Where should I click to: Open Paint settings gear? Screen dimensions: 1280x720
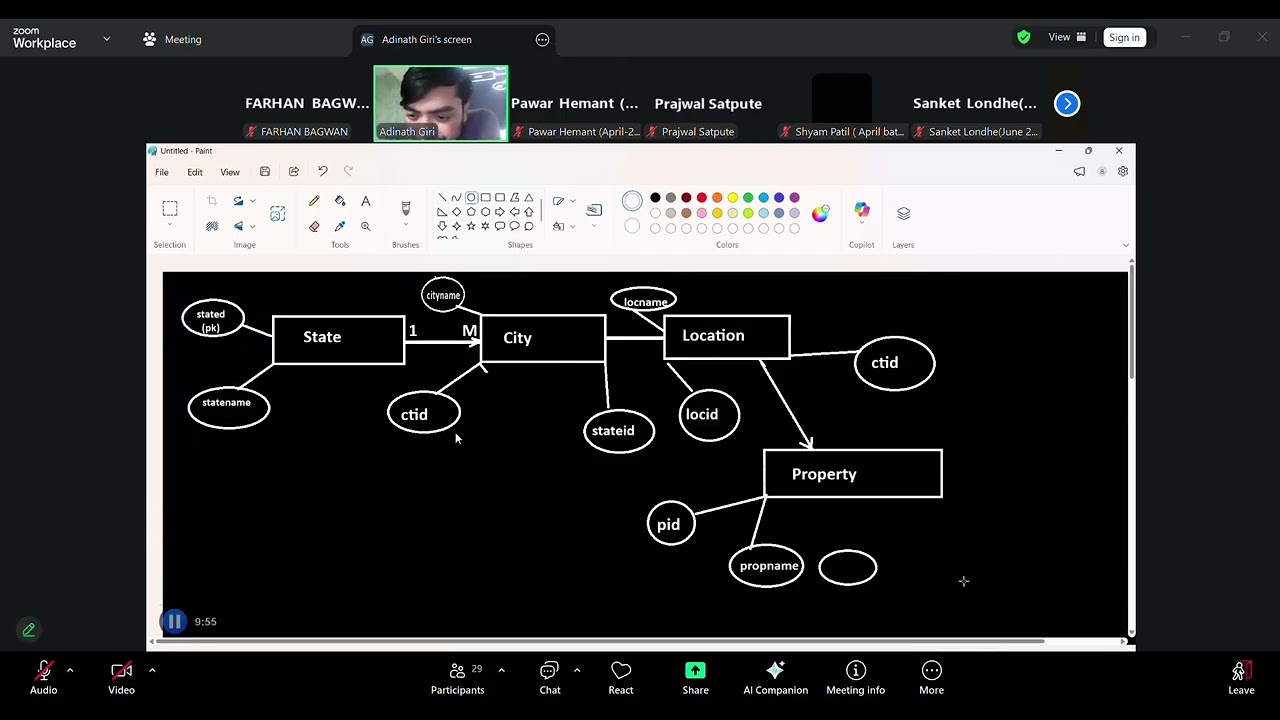[x=1123, y=172]
